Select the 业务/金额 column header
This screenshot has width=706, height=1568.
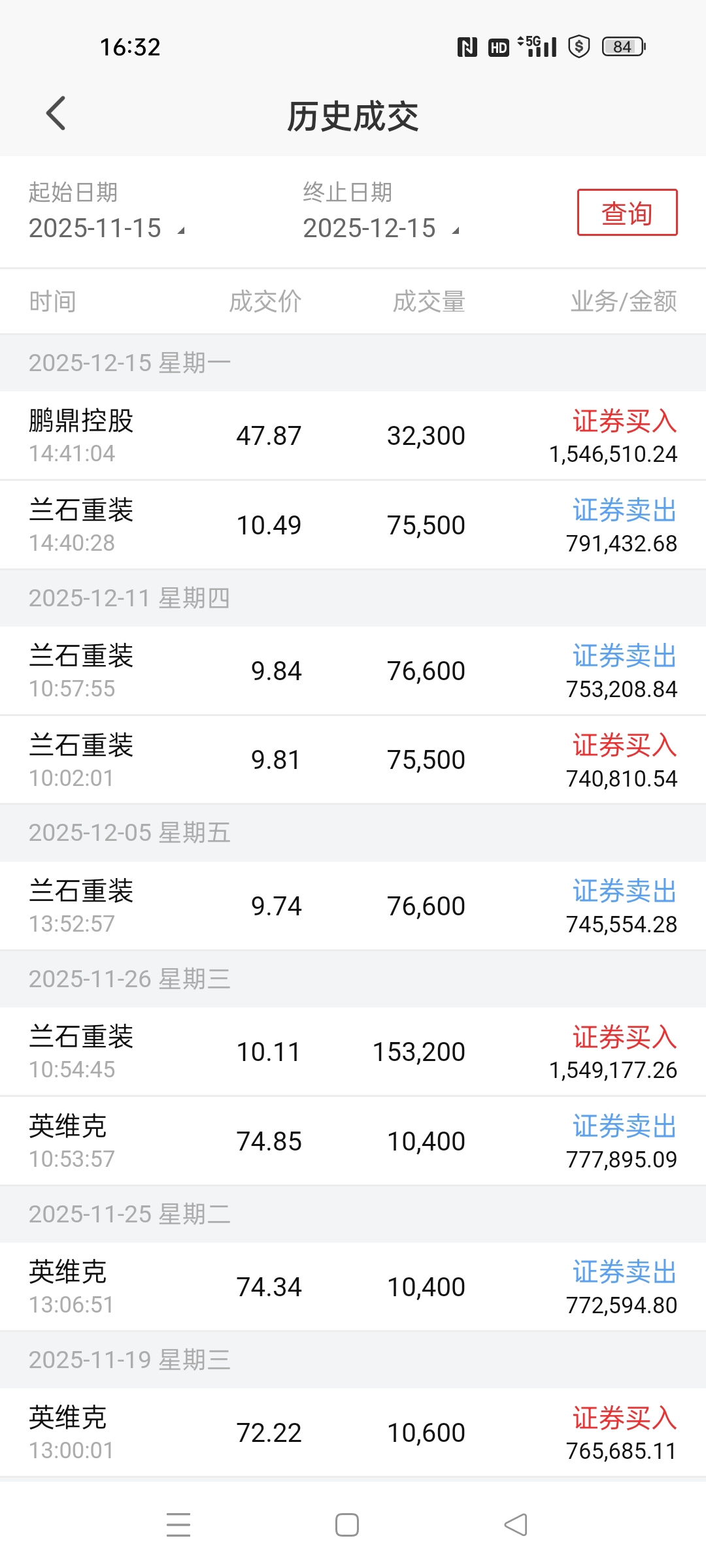(624, 301)
